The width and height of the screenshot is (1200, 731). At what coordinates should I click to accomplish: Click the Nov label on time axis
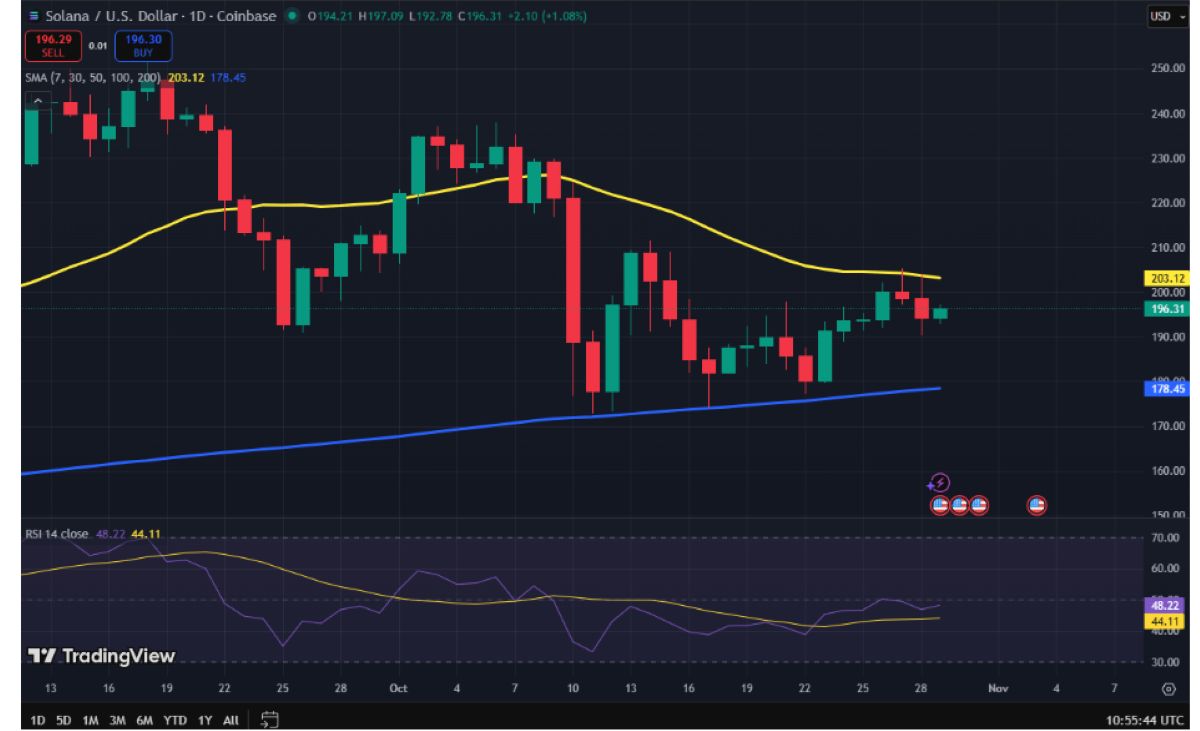(x=996, y=688)
